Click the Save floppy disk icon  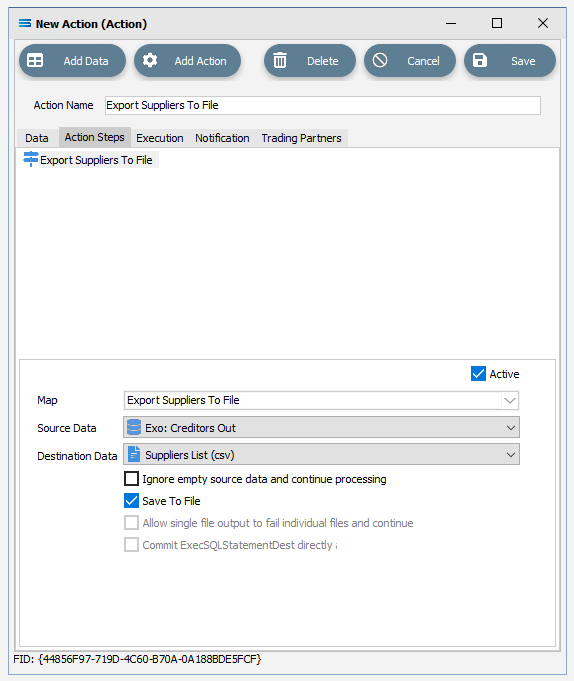coord(479,60)
